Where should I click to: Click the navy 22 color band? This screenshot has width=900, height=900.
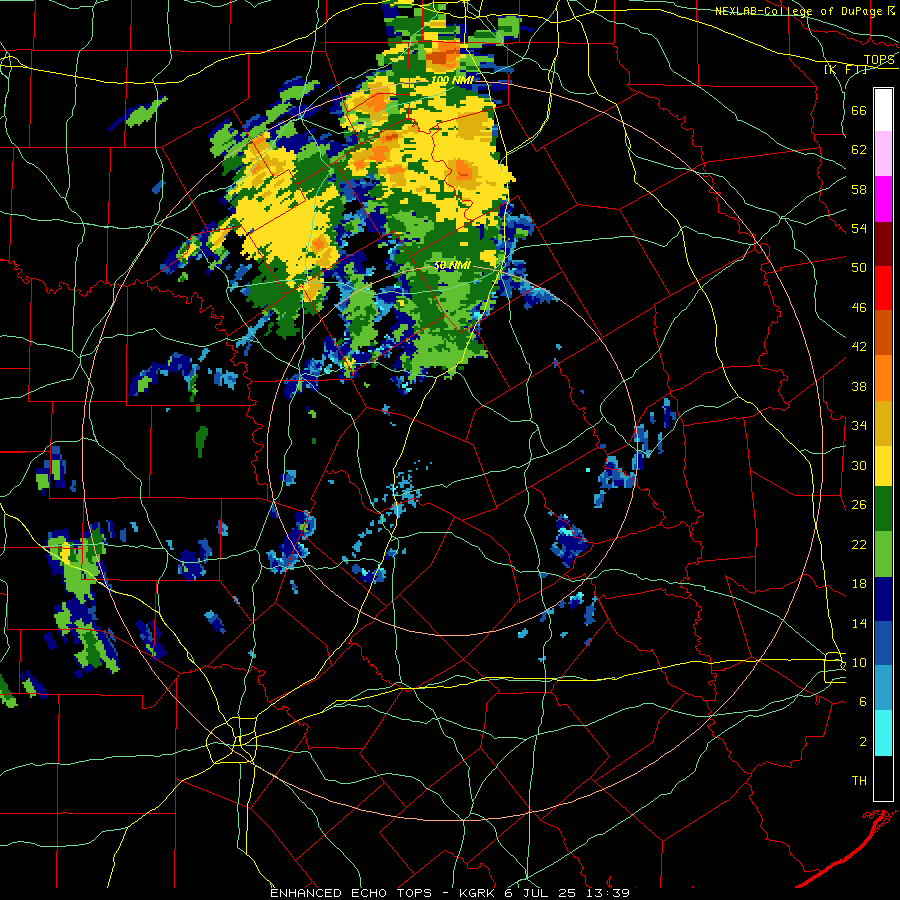point(883,599)
